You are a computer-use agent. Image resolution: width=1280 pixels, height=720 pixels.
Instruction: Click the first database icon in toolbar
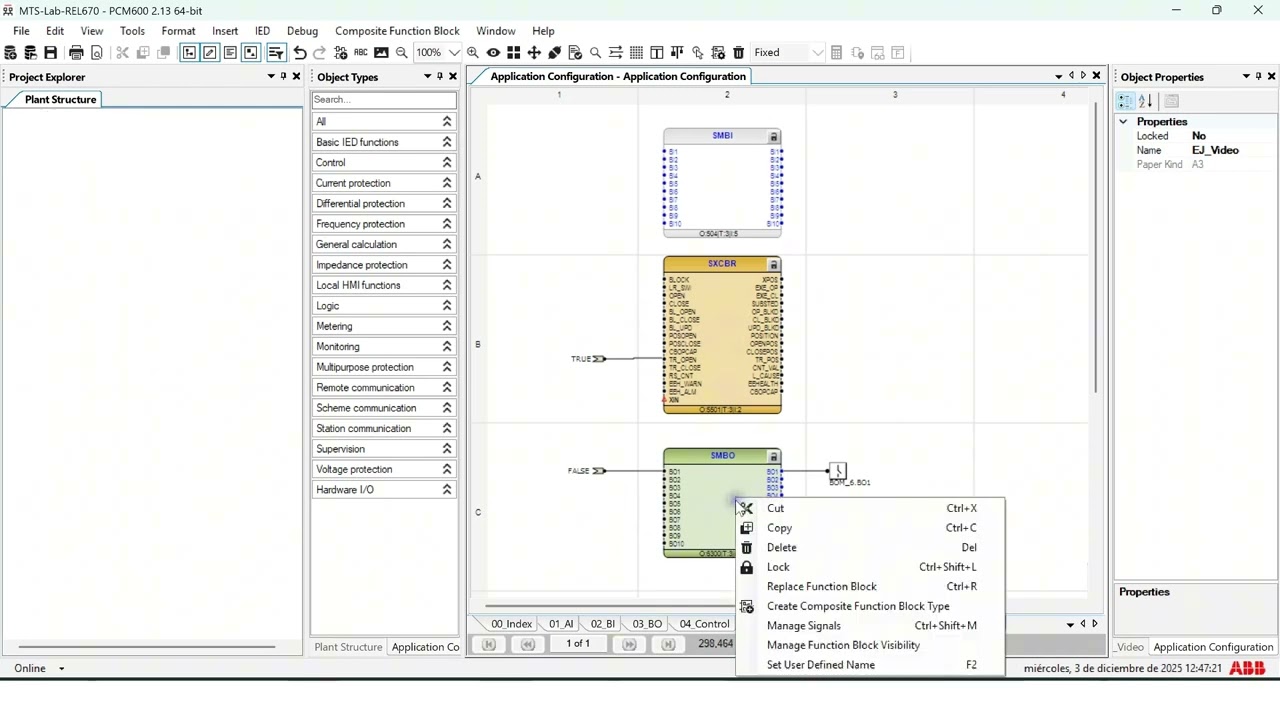tap(11, 53)
